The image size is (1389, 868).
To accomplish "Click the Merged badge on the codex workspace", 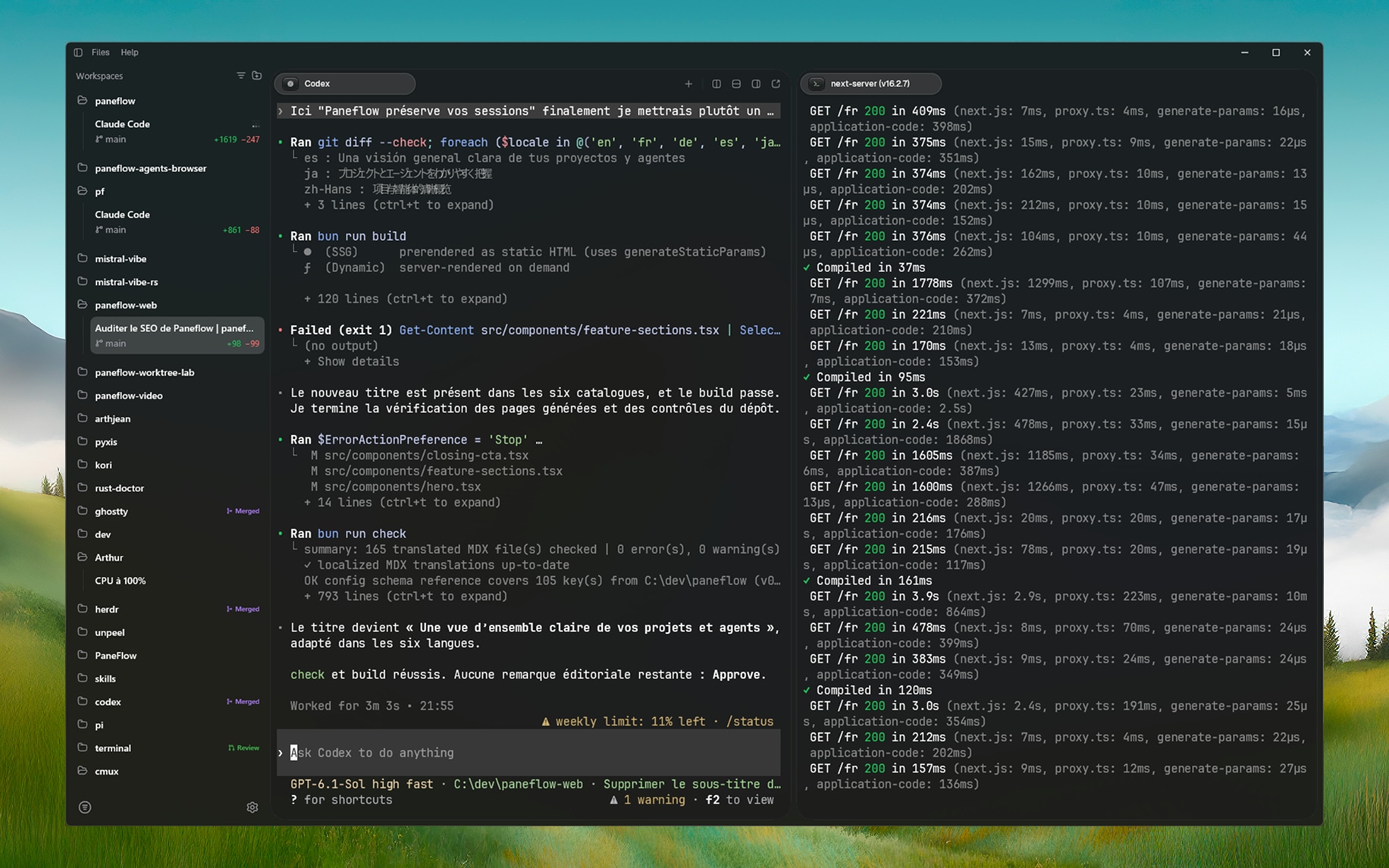I will pos(243,701).
